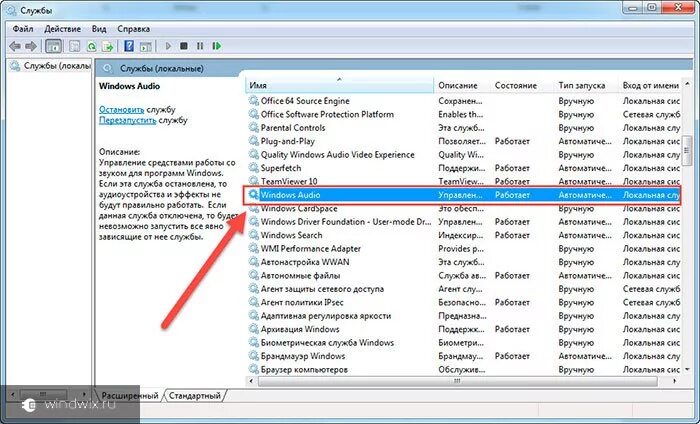Open the Файл menu

coord(23,29)
